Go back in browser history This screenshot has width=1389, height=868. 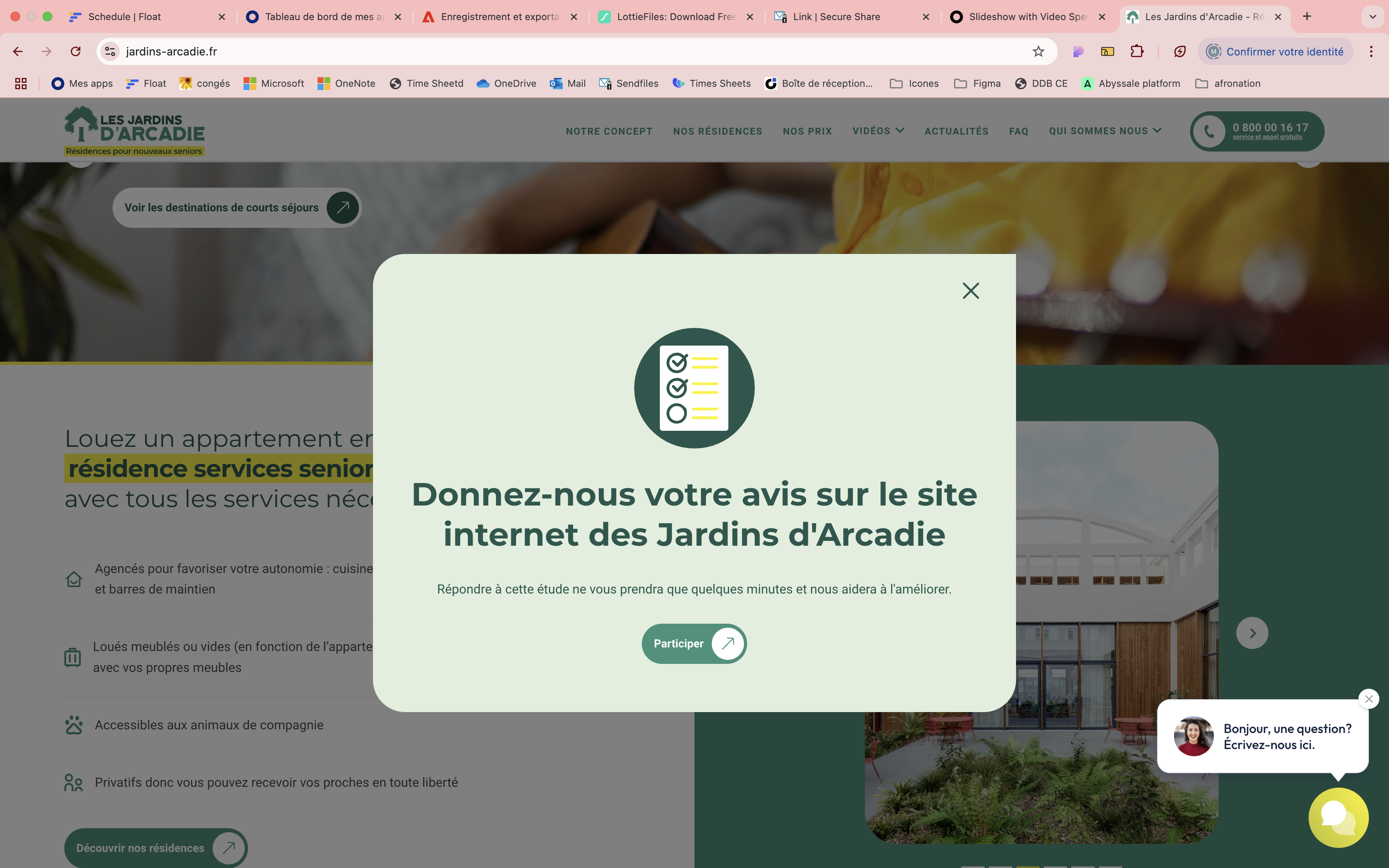click(x=18, y=52)
